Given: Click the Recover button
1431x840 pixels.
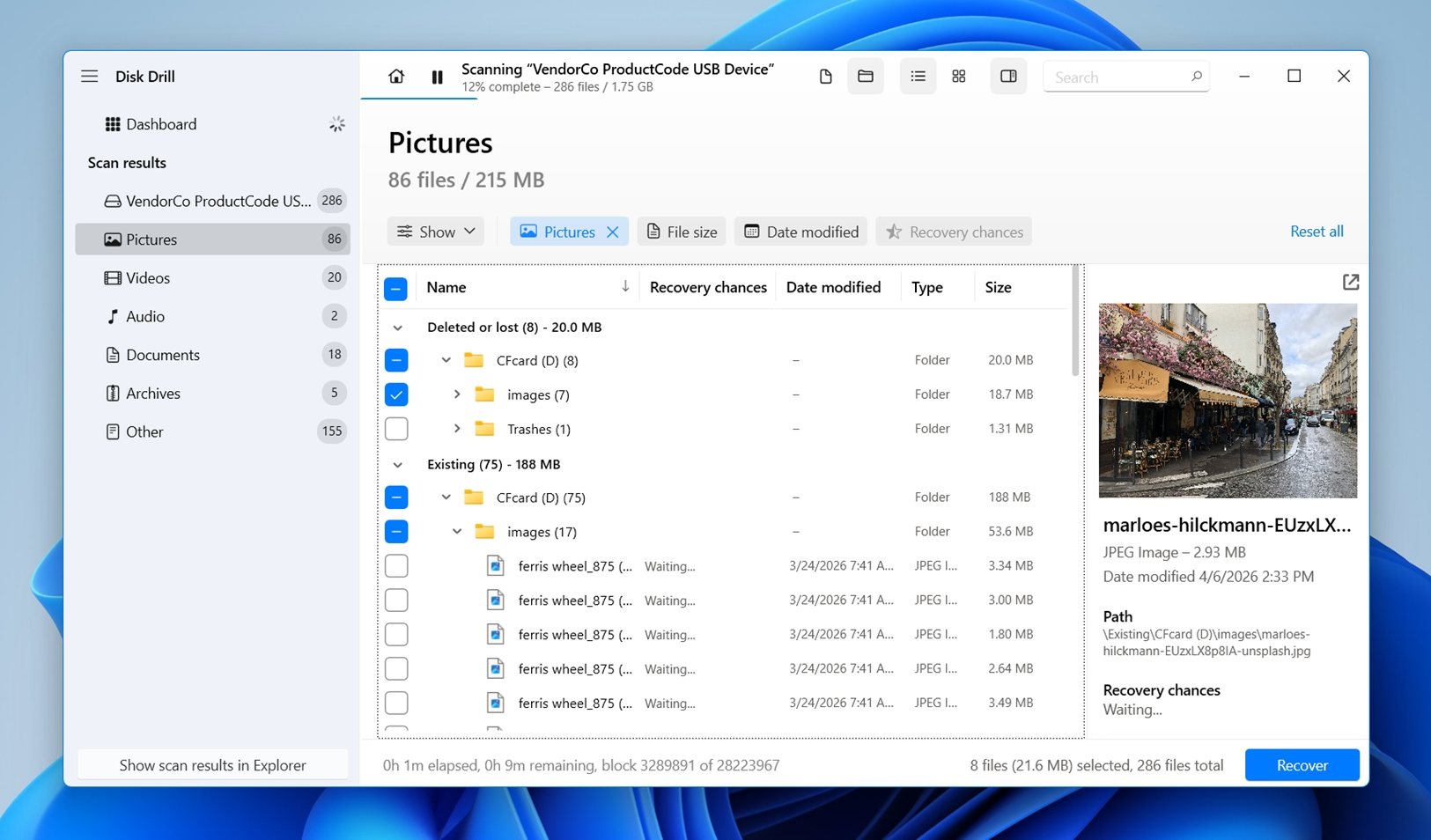Looking at the screenshot, I should [x=1302, y=765].
